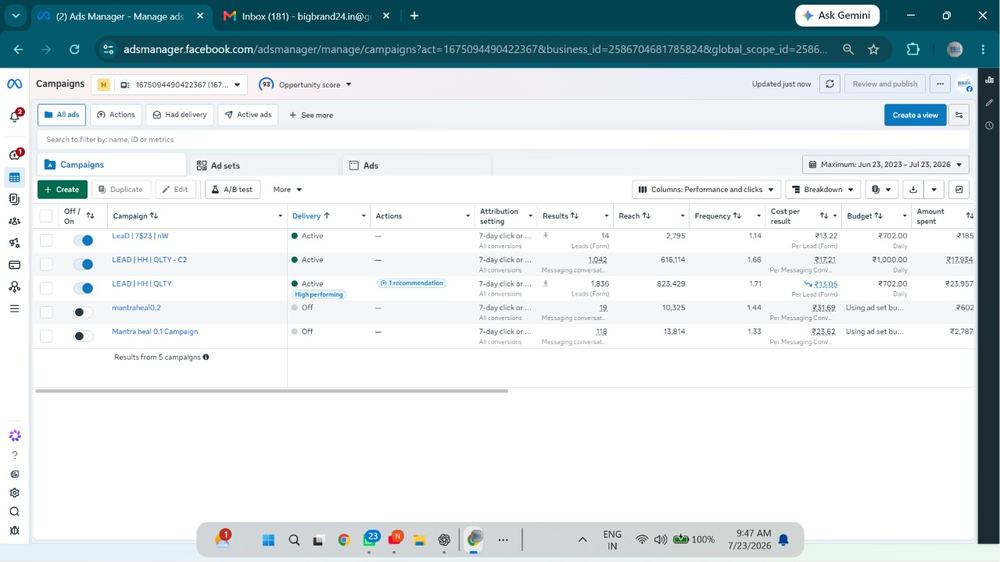Sort by the Results column header
The image size is (1000, 562).
tap(560, 216)
